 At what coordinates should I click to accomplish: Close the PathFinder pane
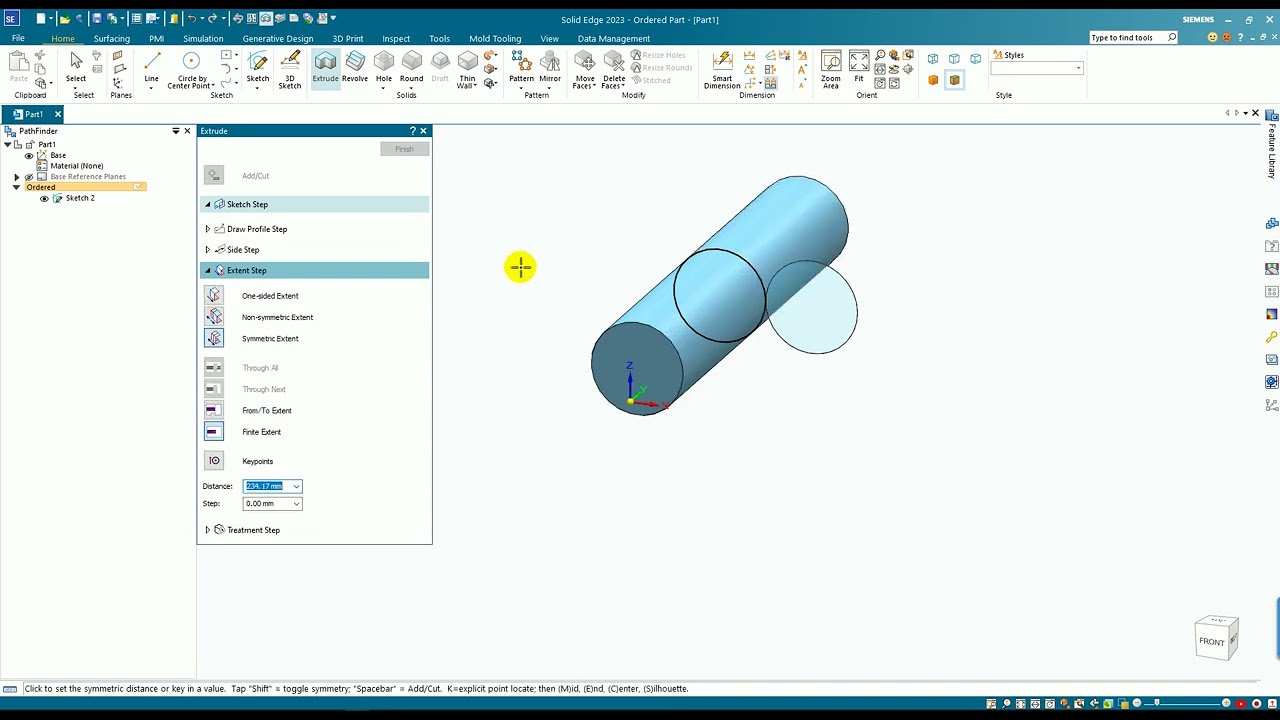[x=187, y=131]
